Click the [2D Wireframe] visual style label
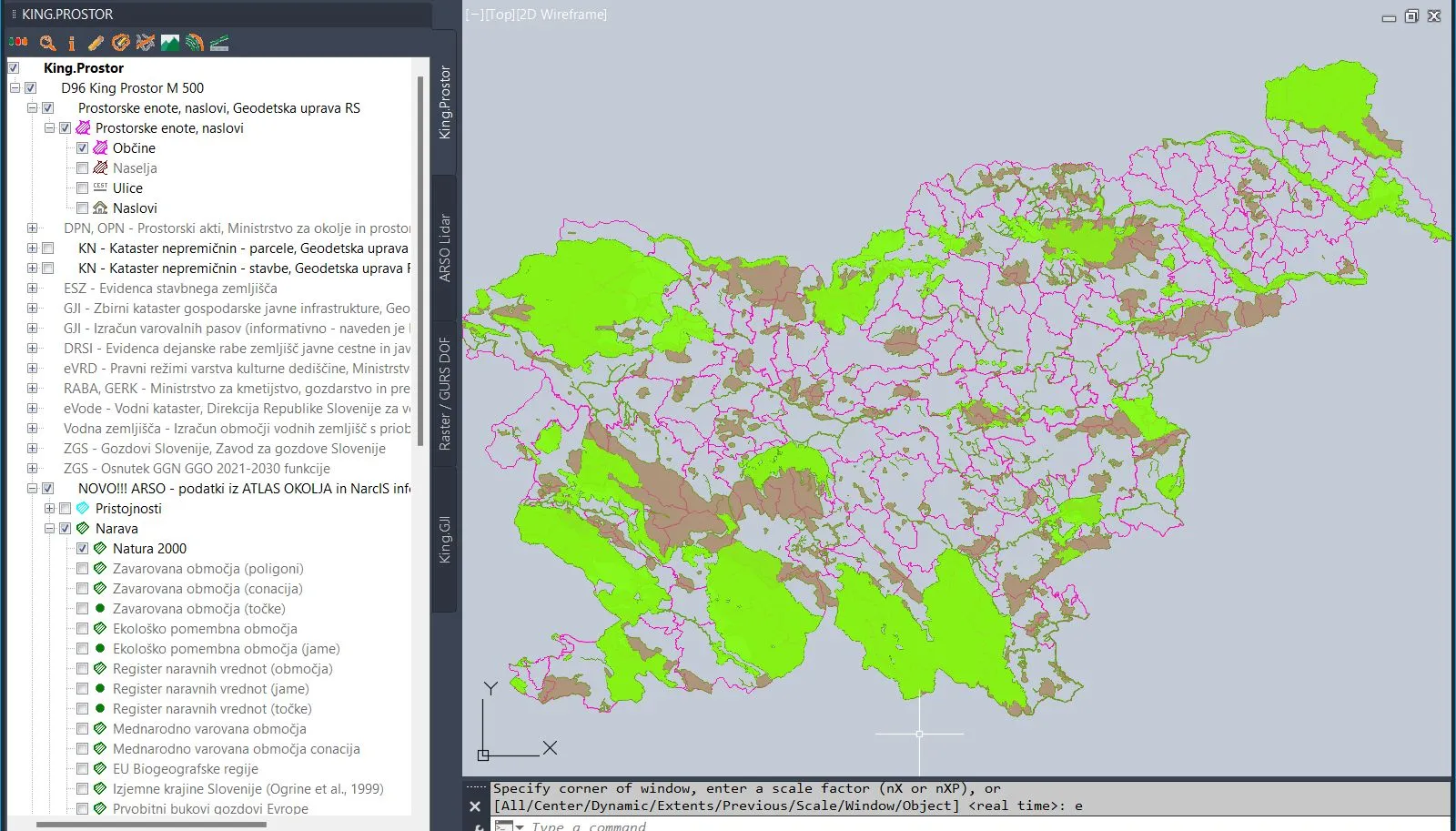Screen dimensions: 1456x831 (x=561, y=15)
